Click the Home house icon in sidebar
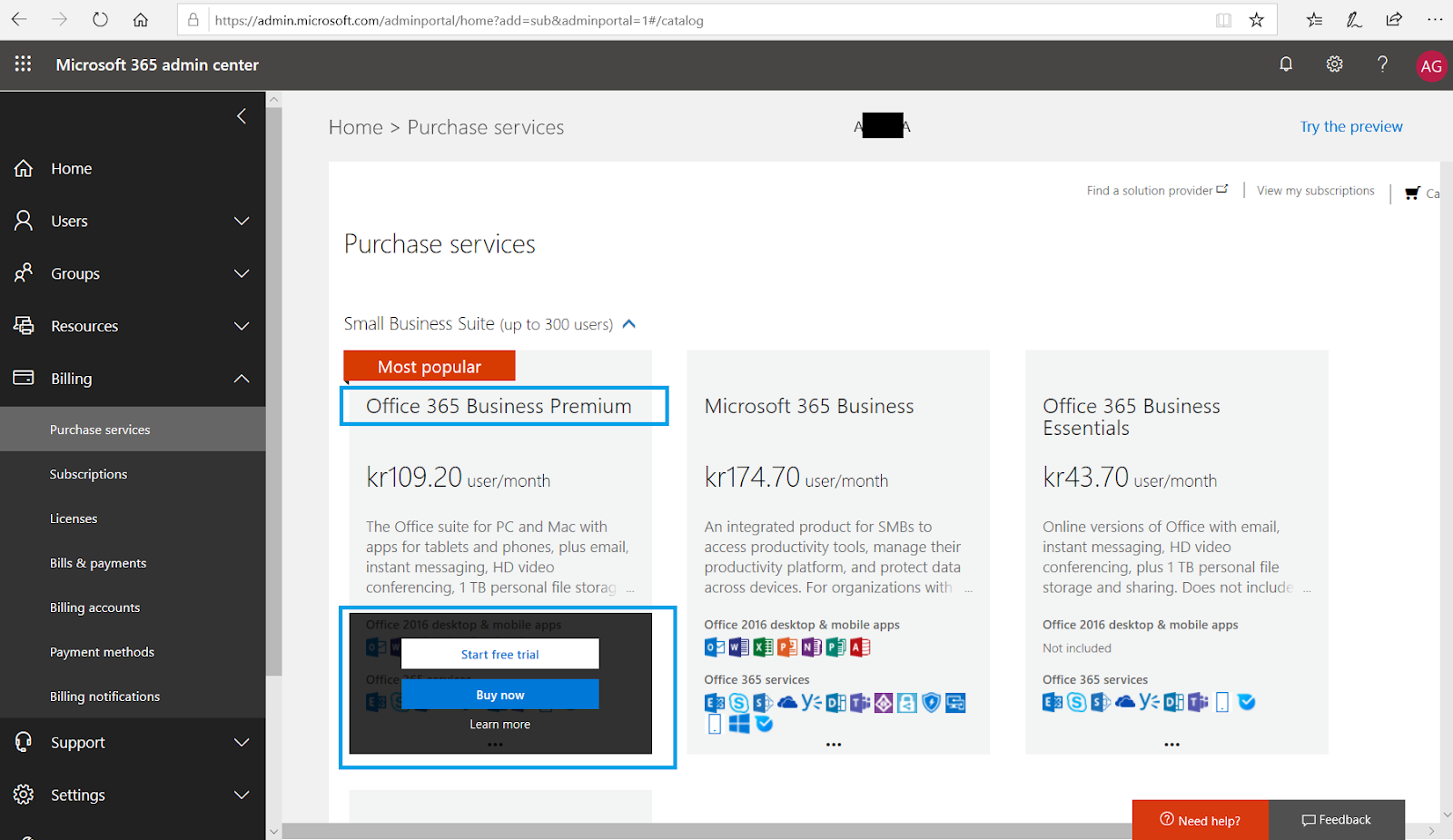 [24, 168]
